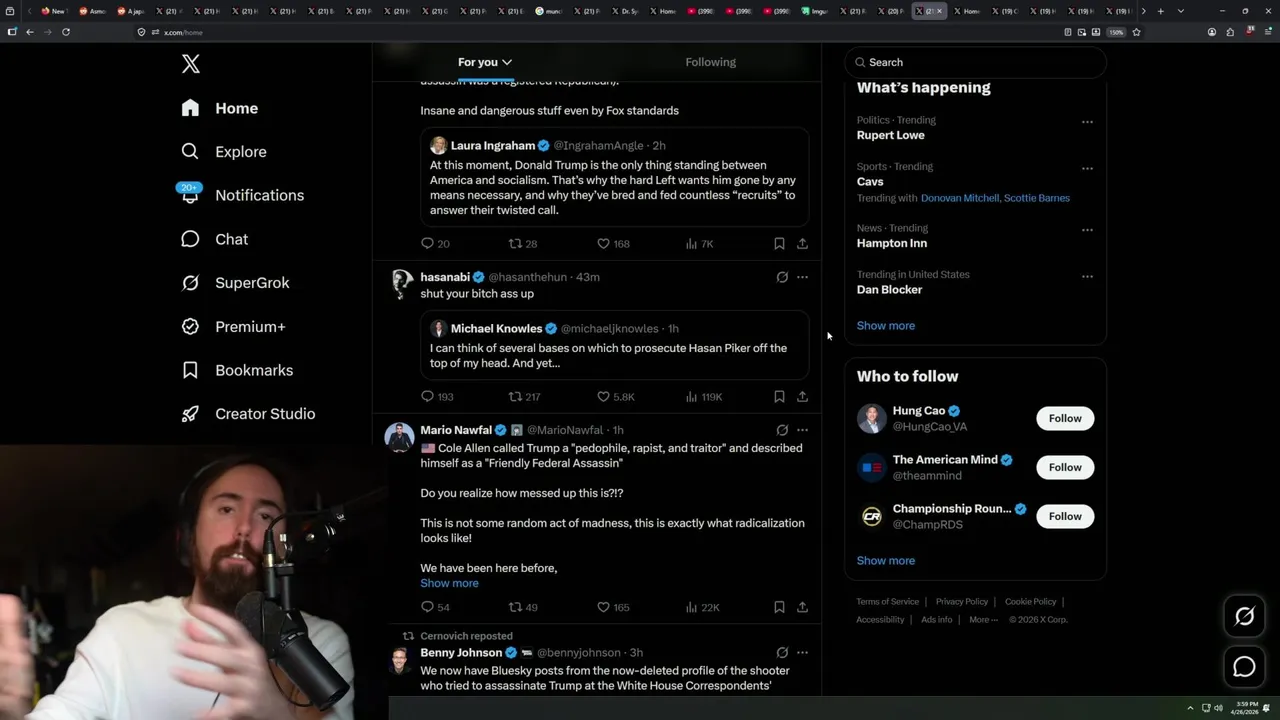Open the Privacy Policy link

[961, 602]
